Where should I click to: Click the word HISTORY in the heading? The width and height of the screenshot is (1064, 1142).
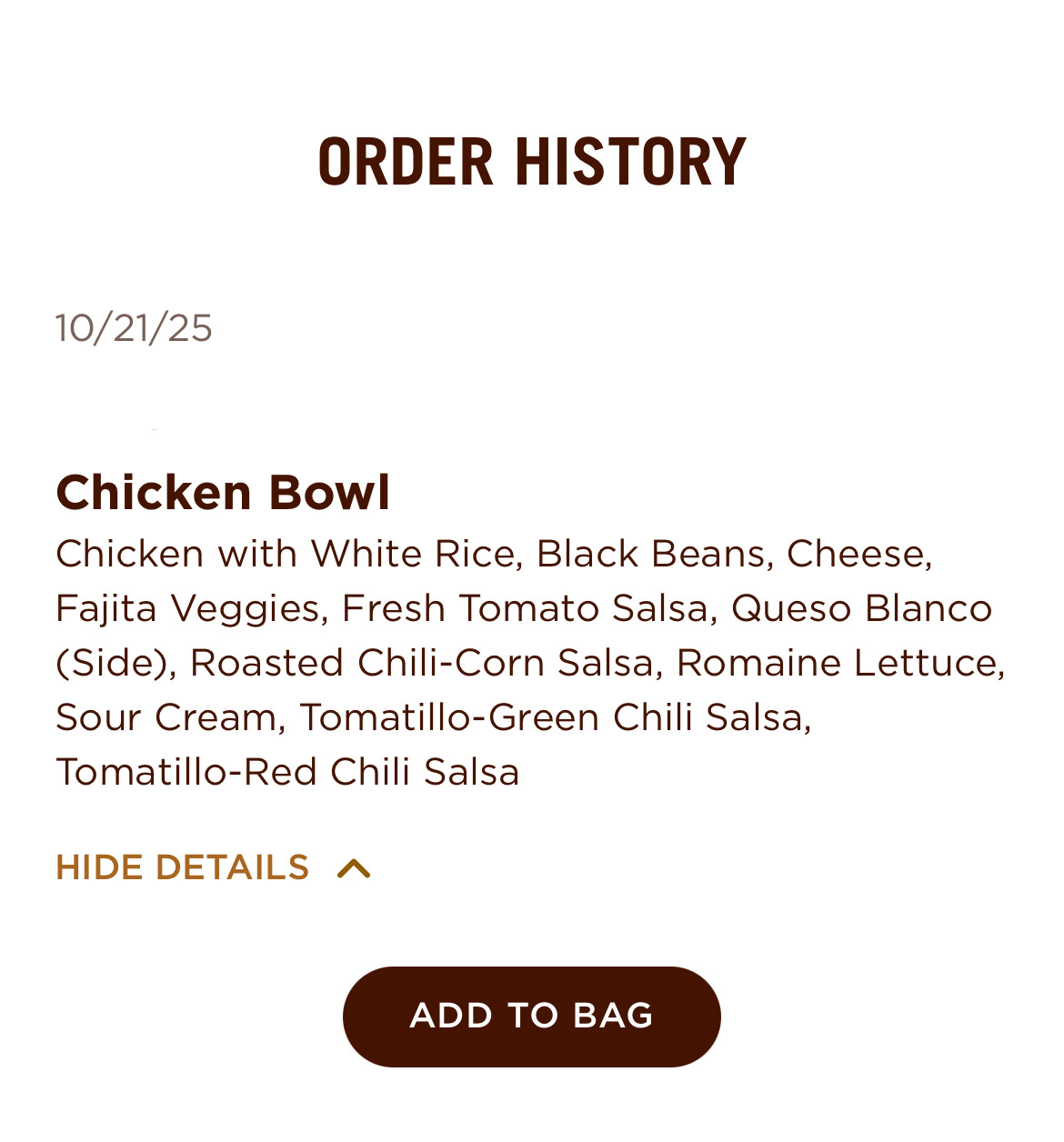pyautogui.click(x=630, y=162)
